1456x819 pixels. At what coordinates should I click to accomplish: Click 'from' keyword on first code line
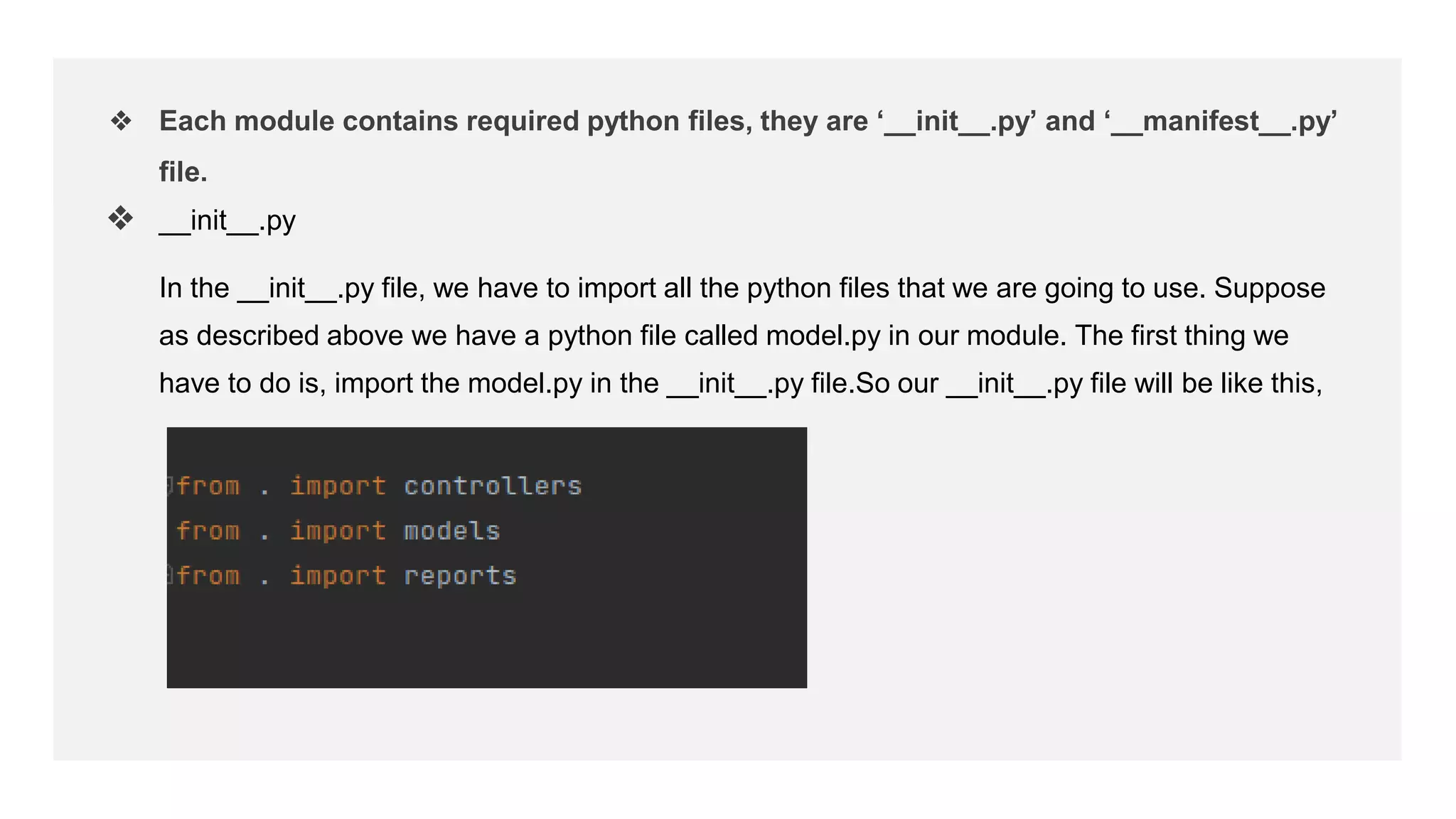coord(208,486)
